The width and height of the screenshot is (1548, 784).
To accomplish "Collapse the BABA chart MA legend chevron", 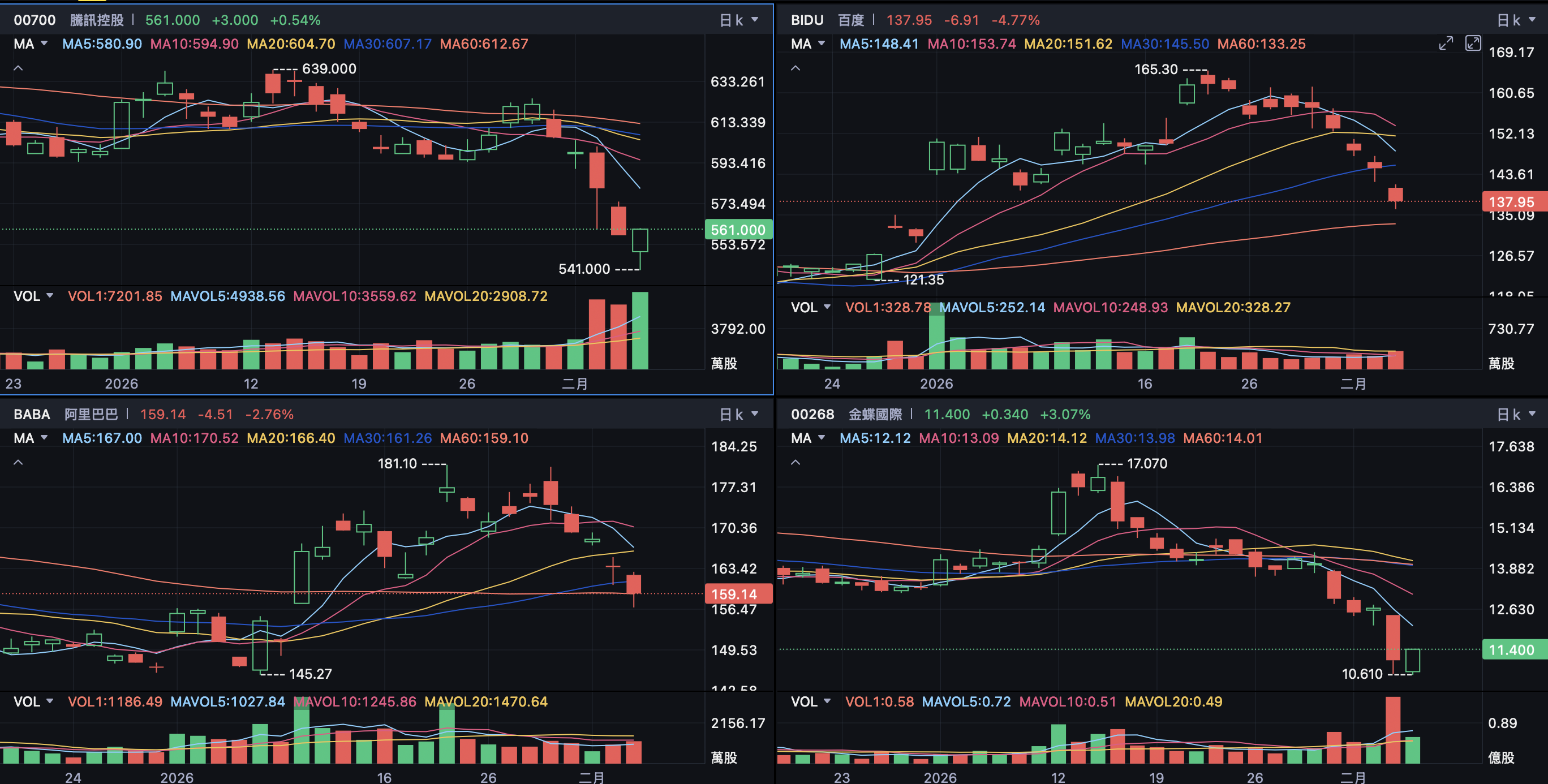I will [19, 463].
